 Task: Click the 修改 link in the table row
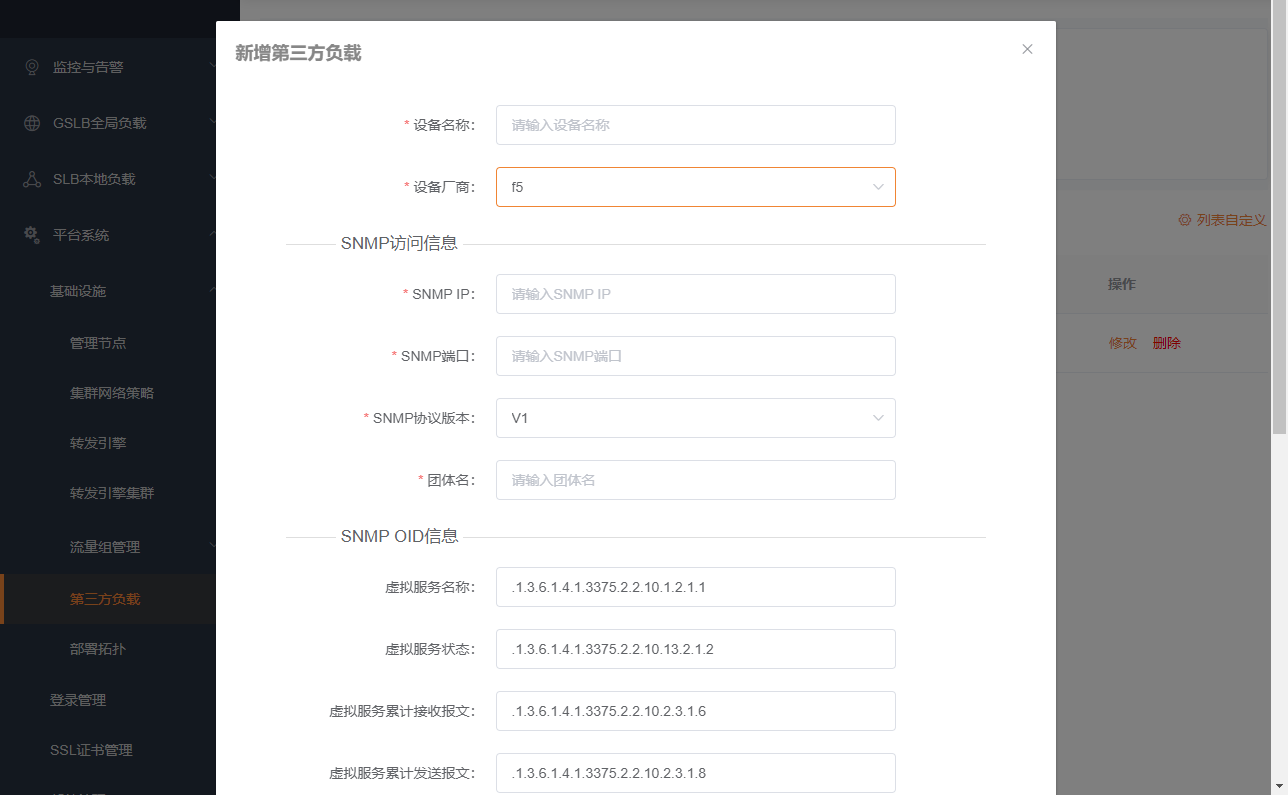click(1122, 343)
